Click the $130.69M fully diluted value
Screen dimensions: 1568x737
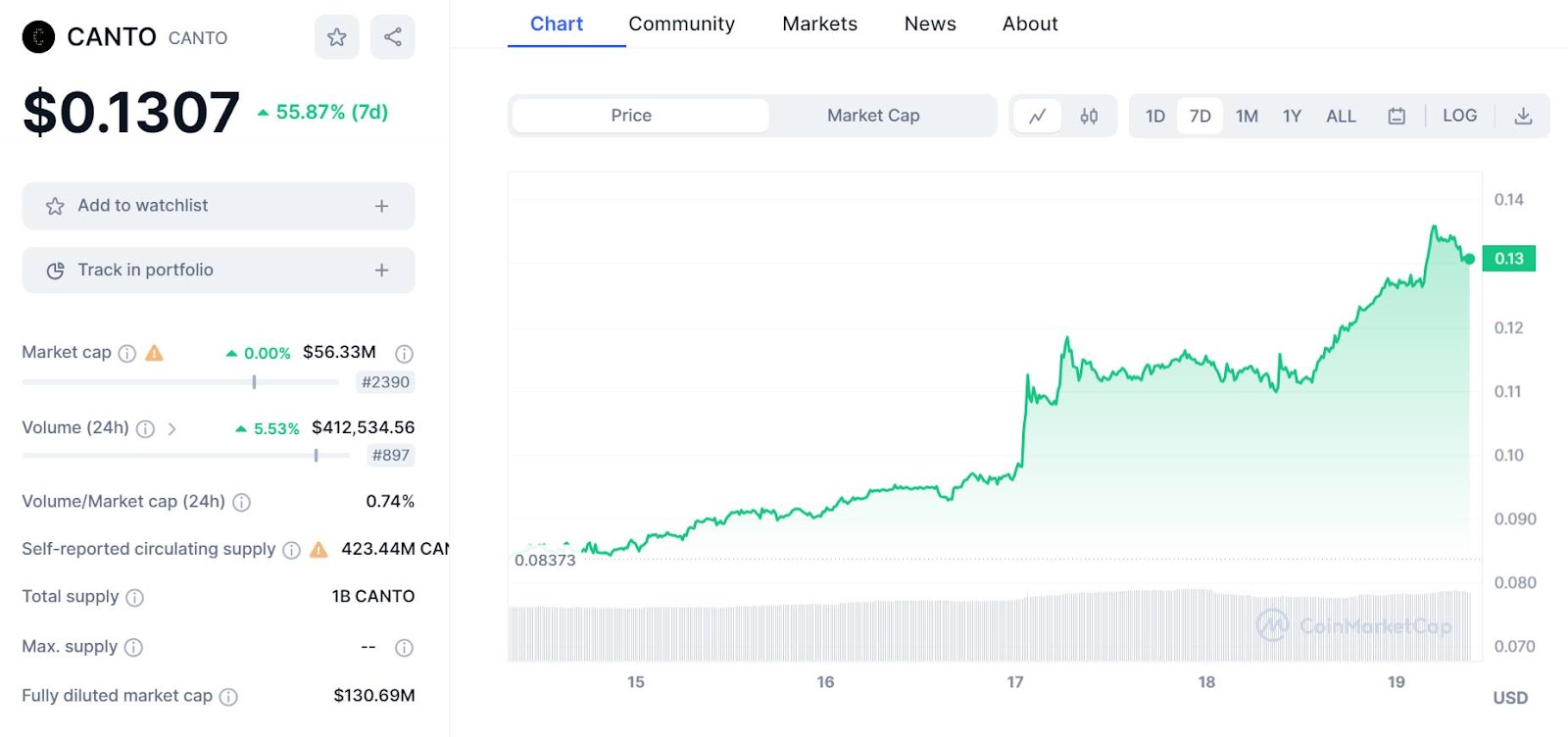coord(374,696)
